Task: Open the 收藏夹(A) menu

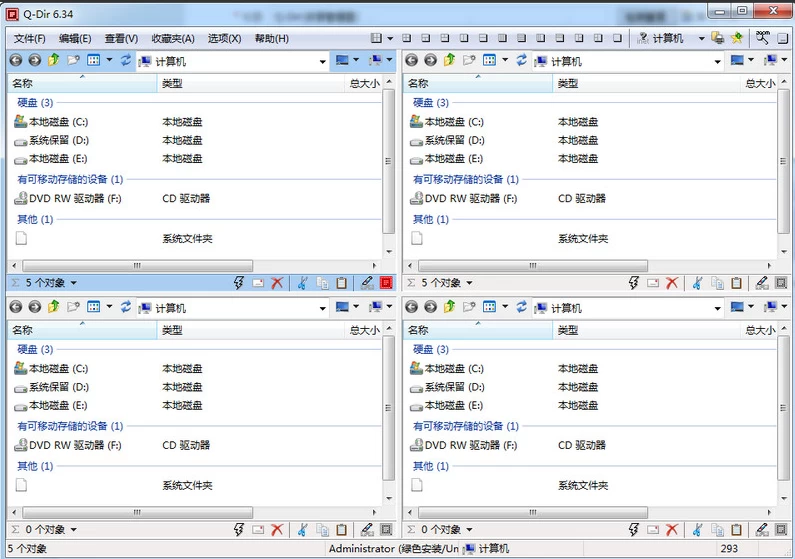Action: point(173,38)
